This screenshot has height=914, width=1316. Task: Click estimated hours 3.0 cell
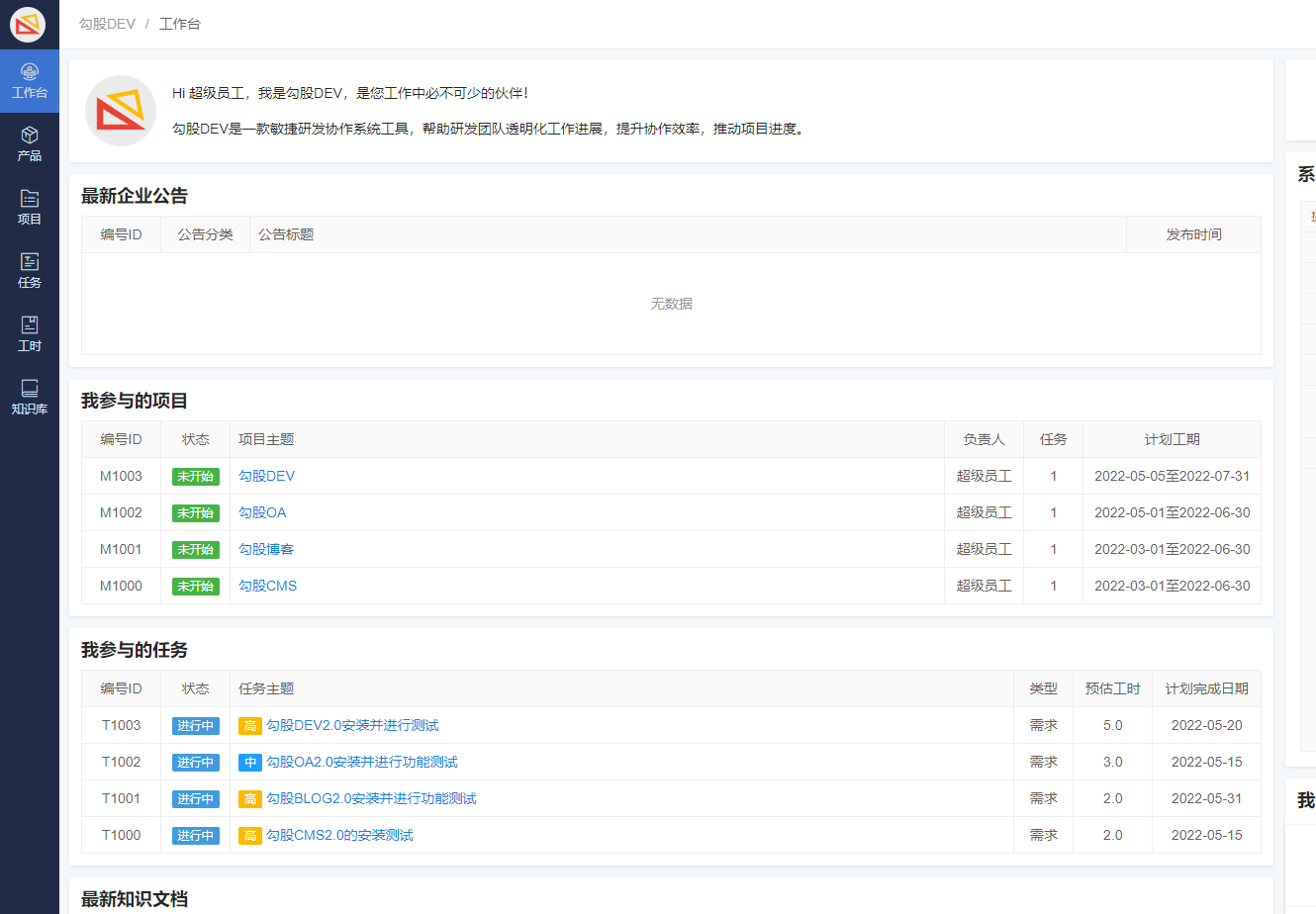[x=1112, y=762]
